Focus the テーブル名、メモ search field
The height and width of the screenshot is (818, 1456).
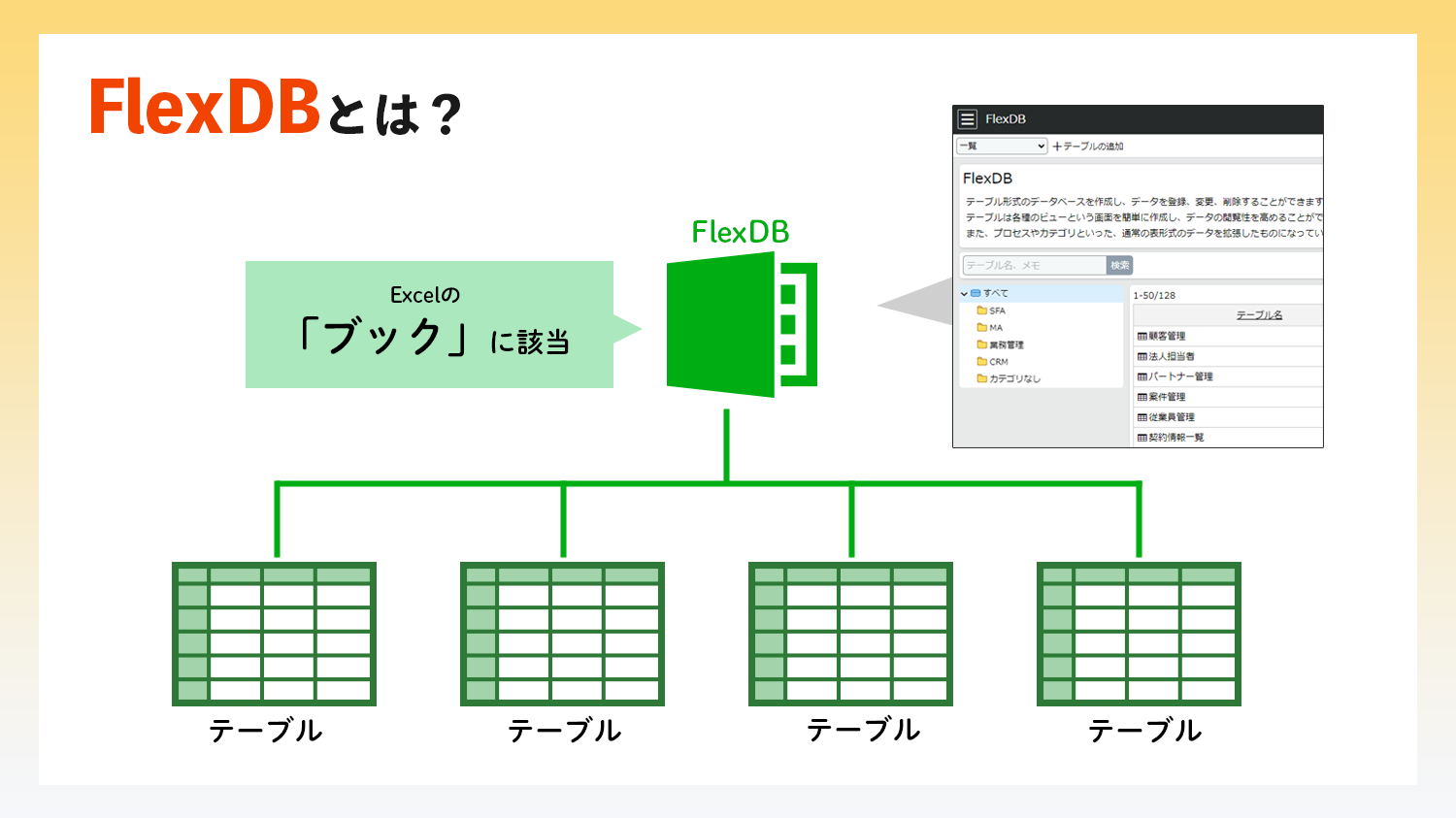(1034, 265)
